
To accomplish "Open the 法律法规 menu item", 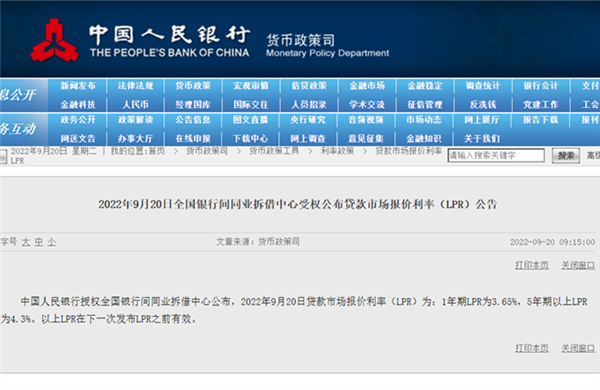I will tap(135, 86).
